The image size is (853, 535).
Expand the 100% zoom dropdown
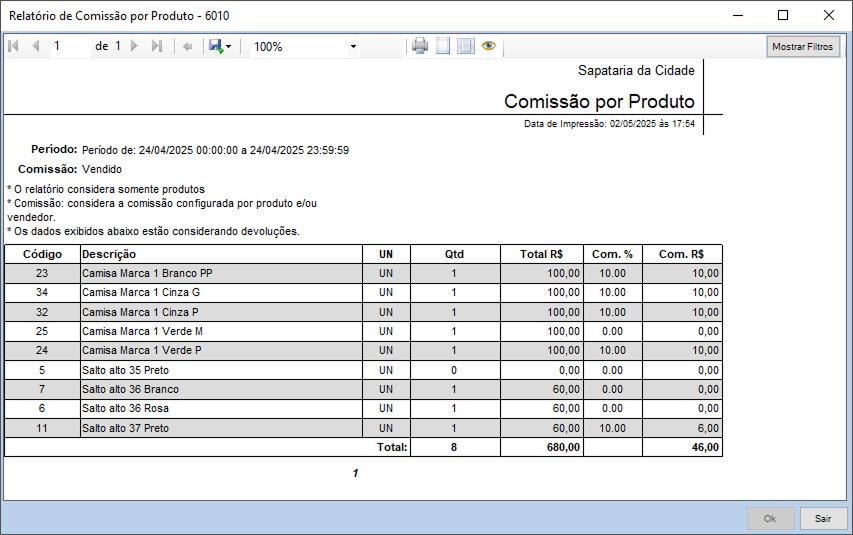353,47
